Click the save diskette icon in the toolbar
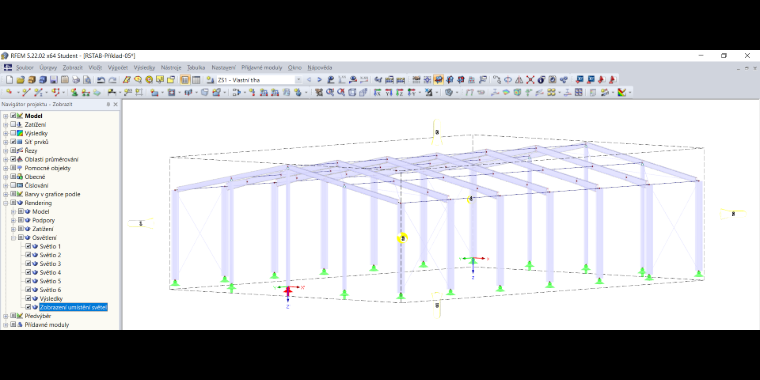 [x=54, y=80]
